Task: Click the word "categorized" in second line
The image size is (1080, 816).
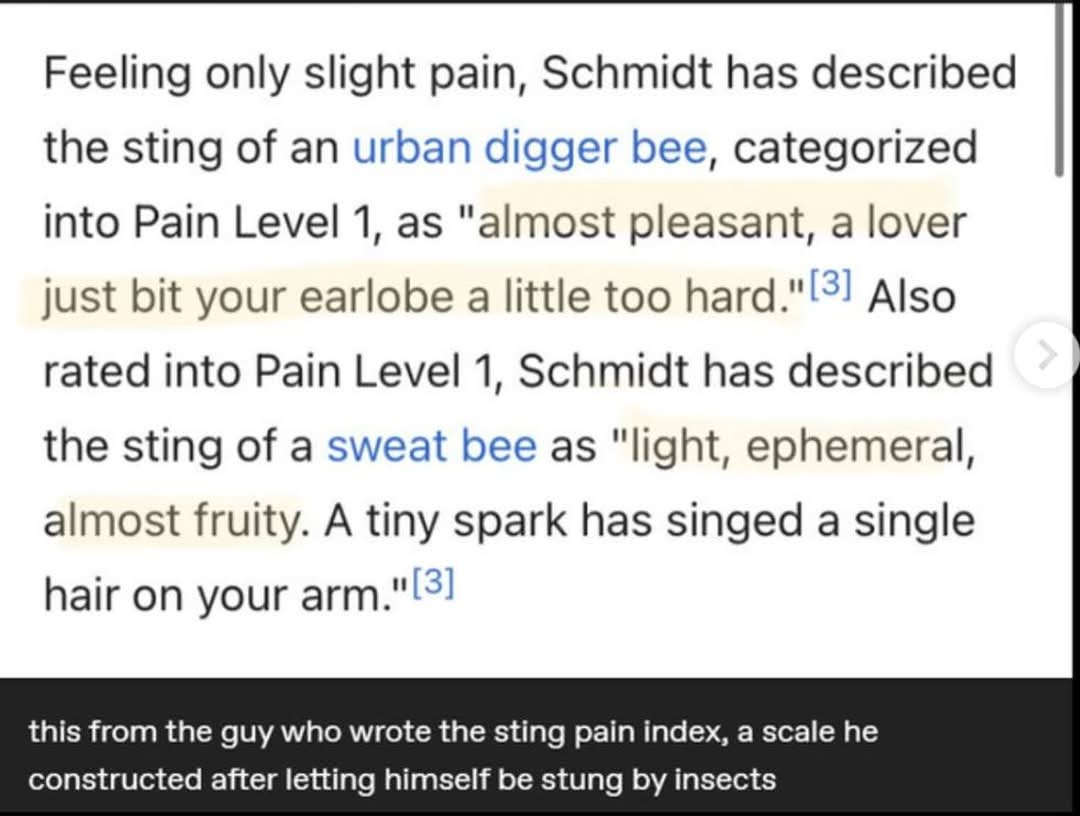Action: 854,148
